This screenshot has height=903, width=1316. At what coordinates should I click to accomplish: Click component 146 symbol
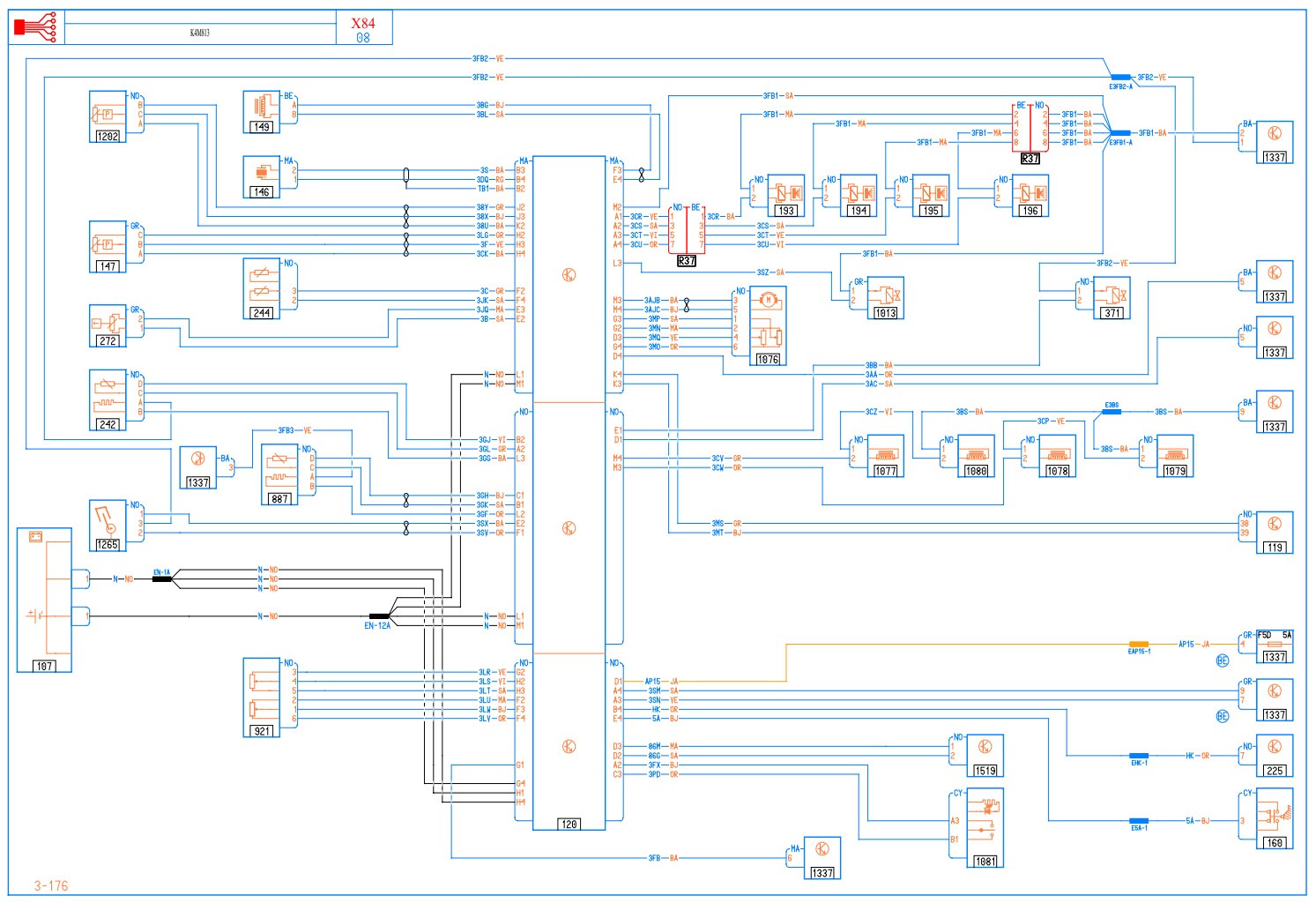point(262,177)
